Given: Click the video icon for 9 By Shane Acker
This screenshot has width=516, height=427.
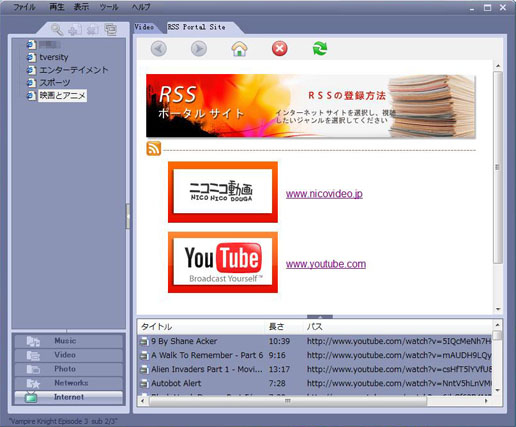Looking at the screenshot, I should [144, 342].
